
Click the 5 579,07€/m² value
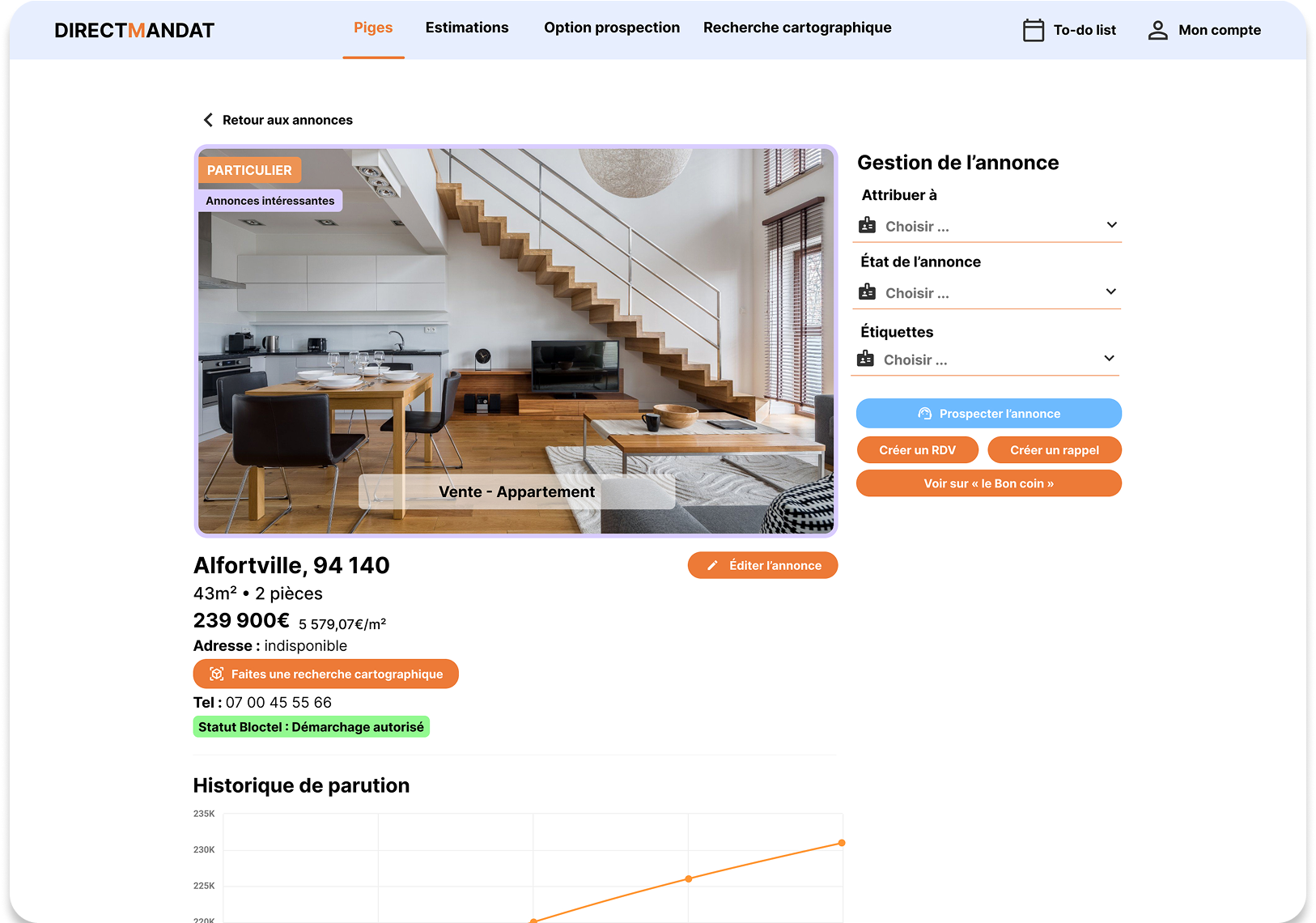pyautogui.click(x=342, y=624)
